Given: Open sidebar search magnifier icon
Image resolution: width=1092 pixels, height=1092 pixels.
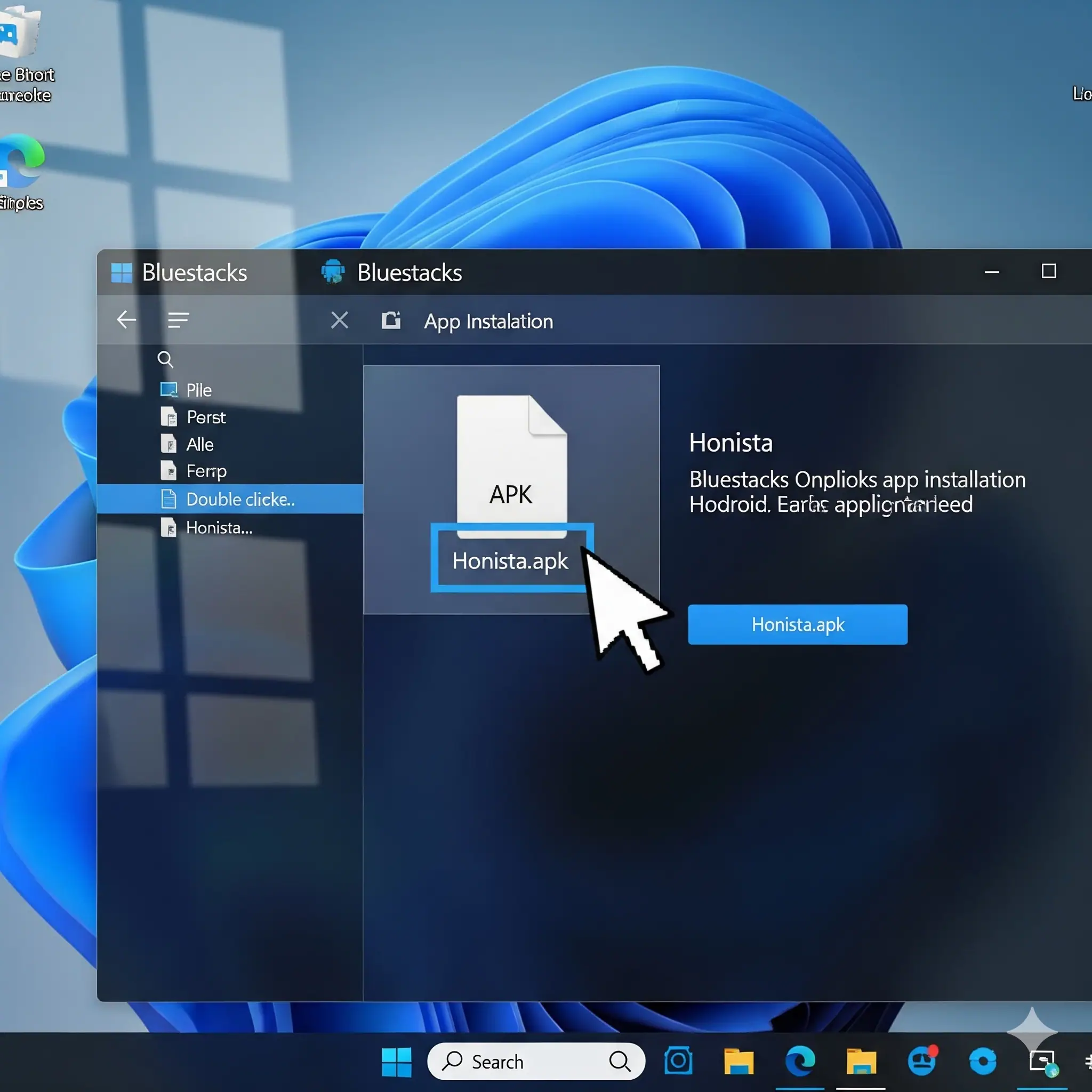Looking at the screenshot, I should coord(165,359).
